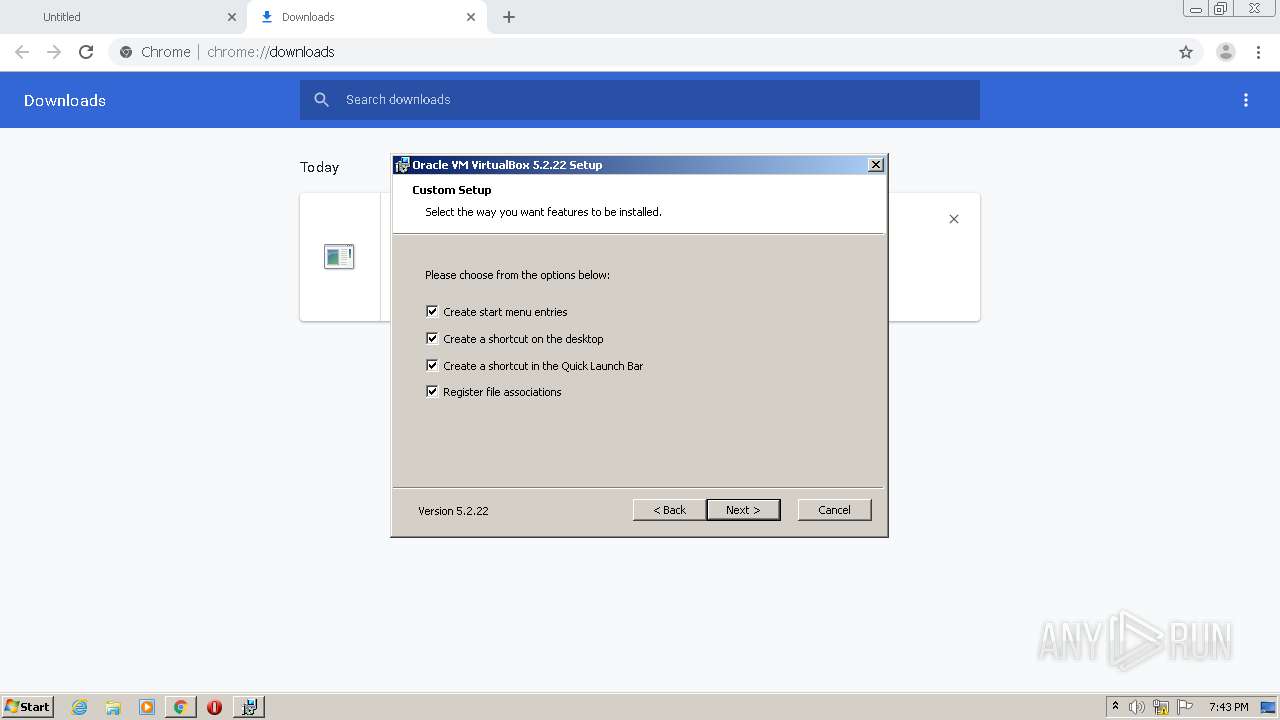Click the Chrome site info icon
Image resolution: width=1280 pixels, height=720 pixels.
click(126, 52)
